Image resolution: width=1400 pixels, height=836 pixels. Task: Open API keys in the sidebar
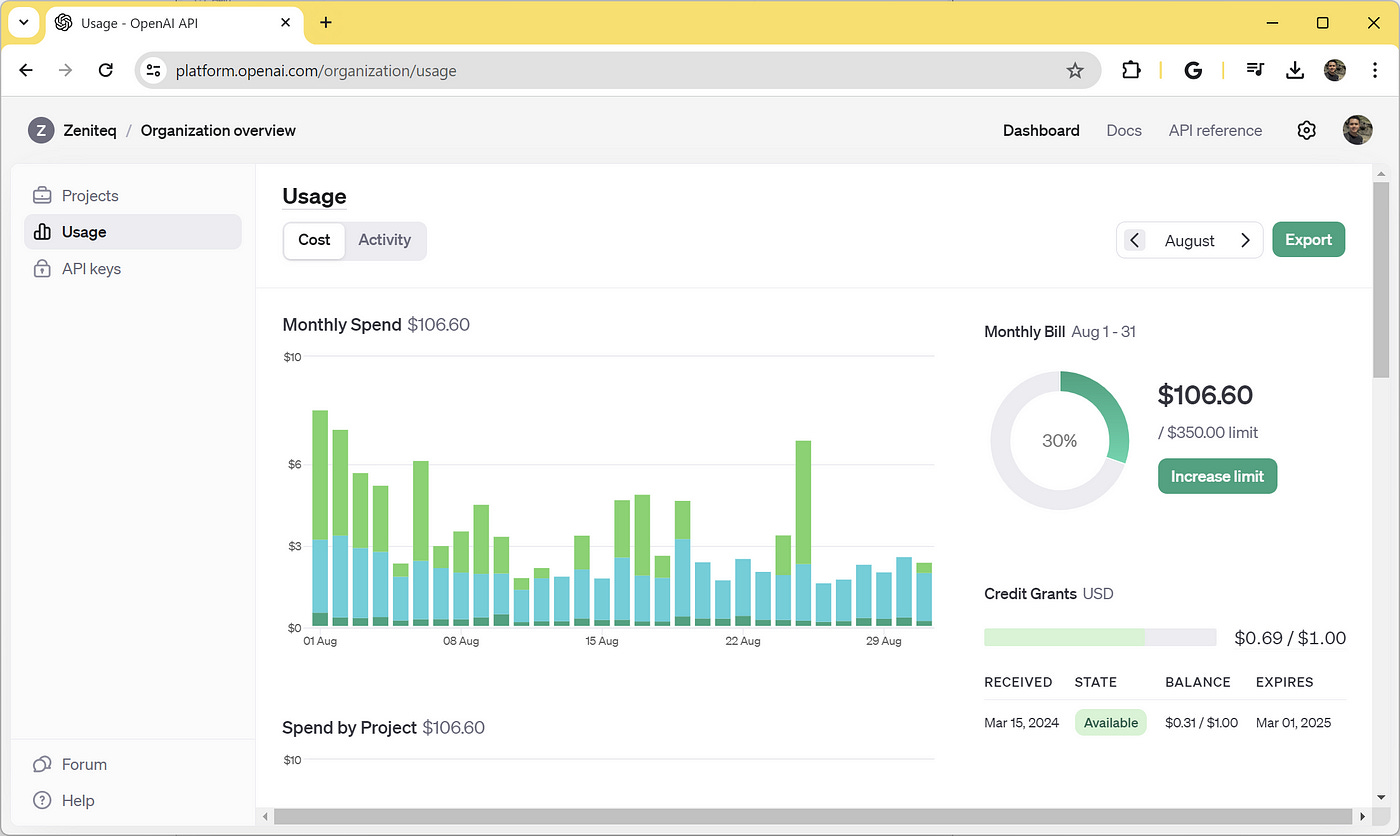click(x=132, y=269)
